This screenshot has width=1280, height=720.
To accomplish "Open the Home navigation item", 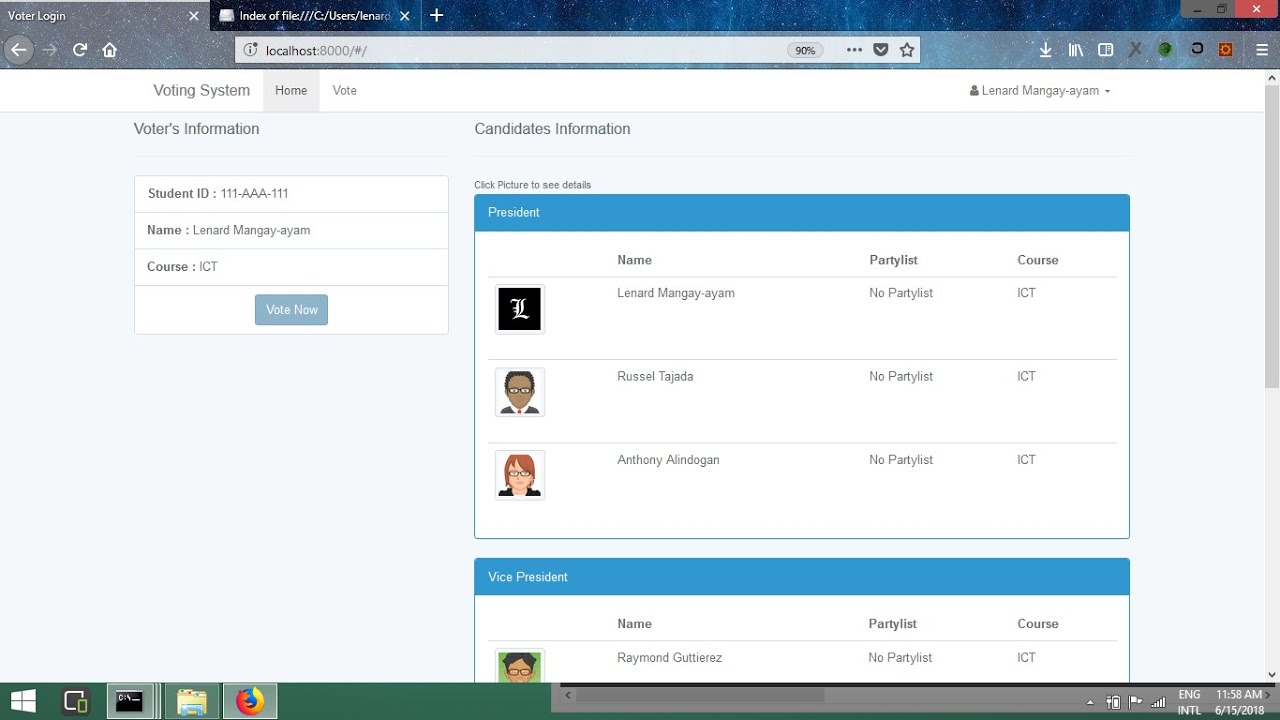I will tap(291, 90).
